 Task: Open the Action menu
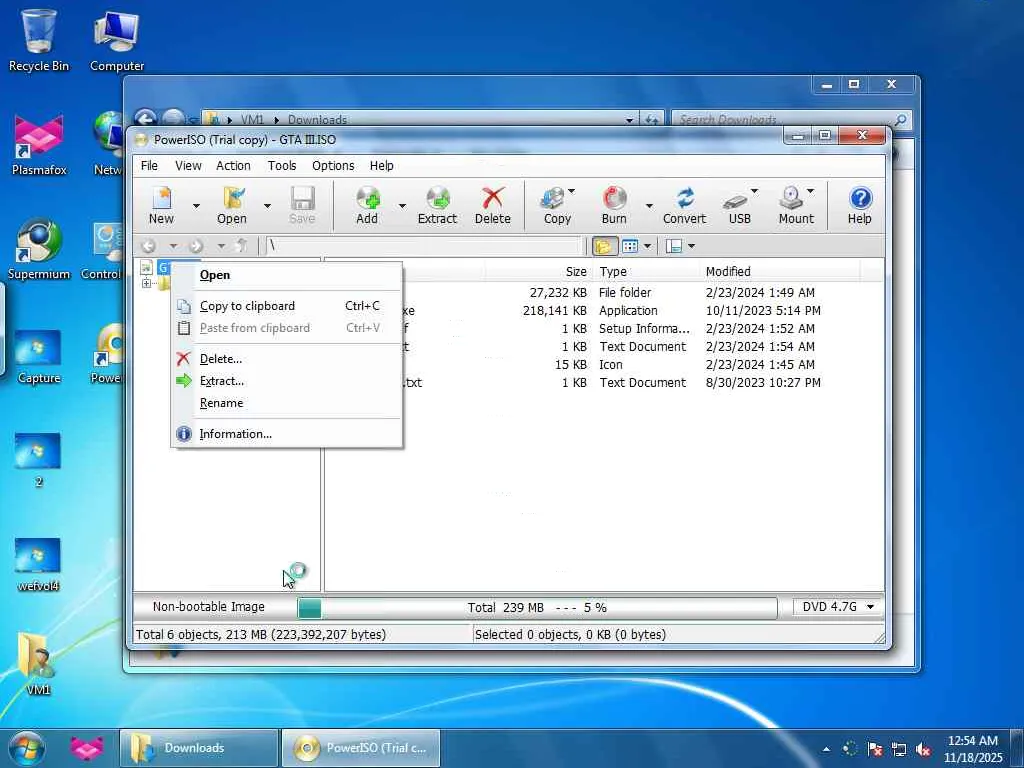tap(233, 166)
